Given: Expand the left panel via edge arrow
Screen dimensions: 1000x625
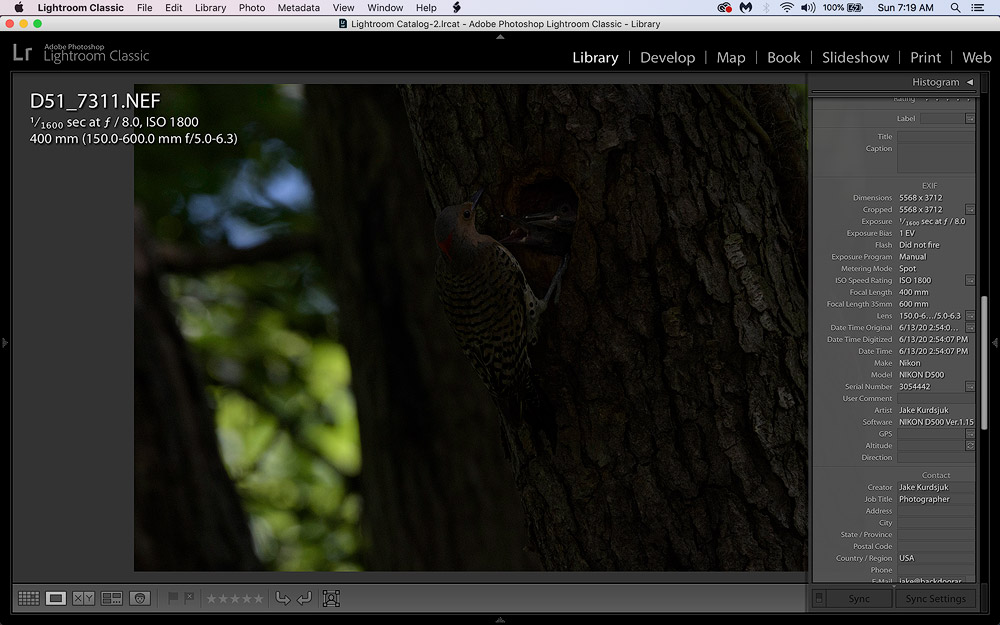Looking at the screenshot, I should tap(5, 343).
